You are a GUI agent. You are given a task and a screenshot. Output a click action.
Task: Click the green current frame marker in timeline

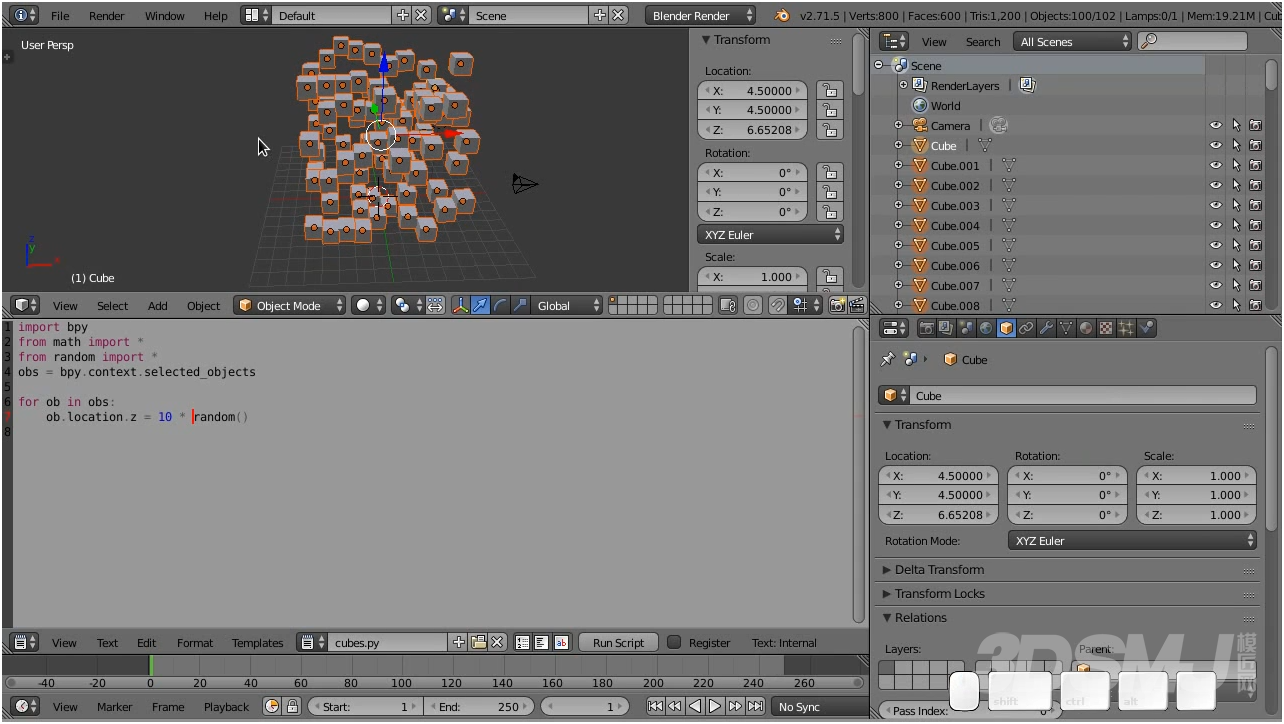point(151,665)
